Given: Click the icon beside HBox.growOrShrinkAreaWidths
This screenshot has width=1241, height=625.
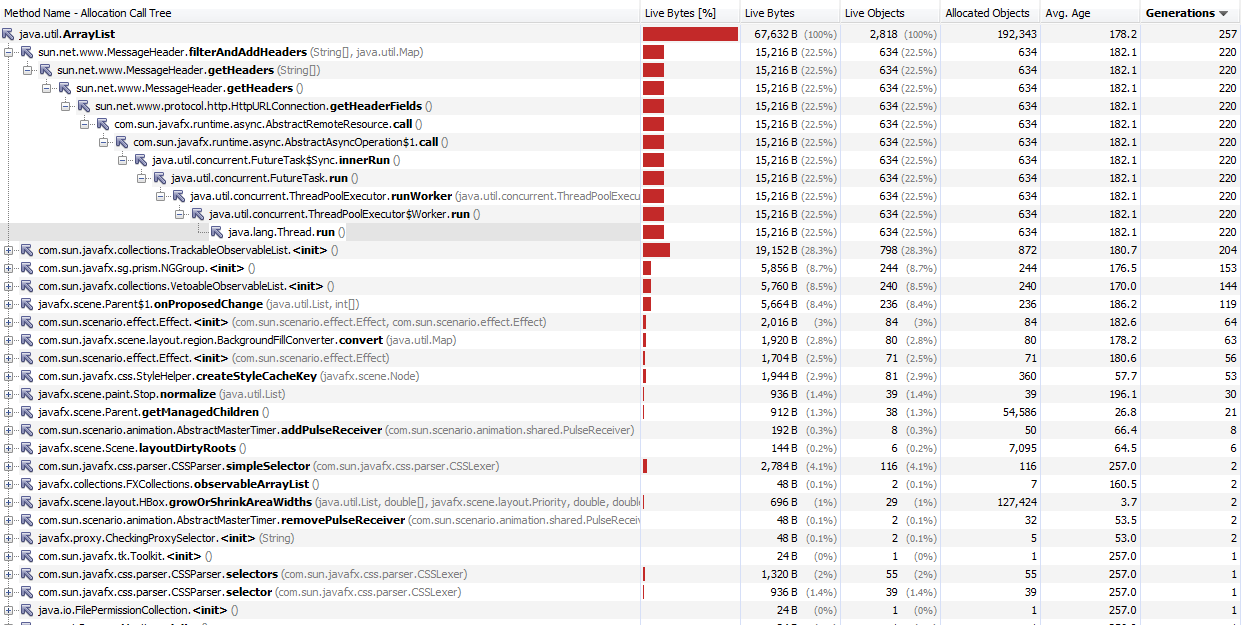Looking at the screenshot, I should click(x=27, y=502).
